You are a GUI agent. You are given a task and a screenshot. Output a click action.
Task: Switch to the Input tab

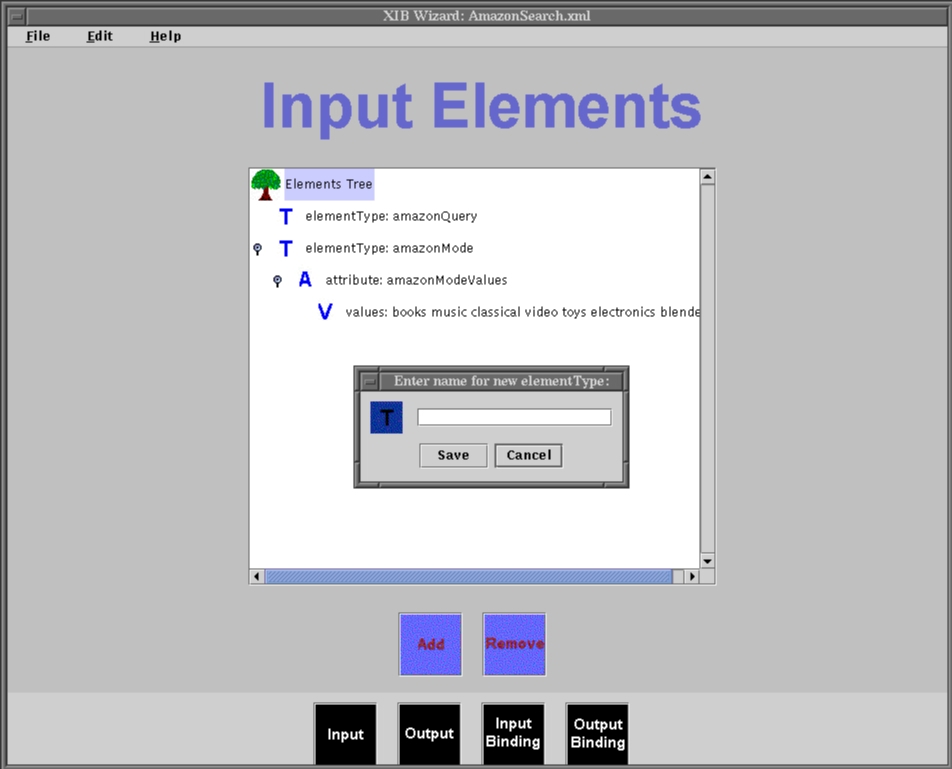click(345, 734)
